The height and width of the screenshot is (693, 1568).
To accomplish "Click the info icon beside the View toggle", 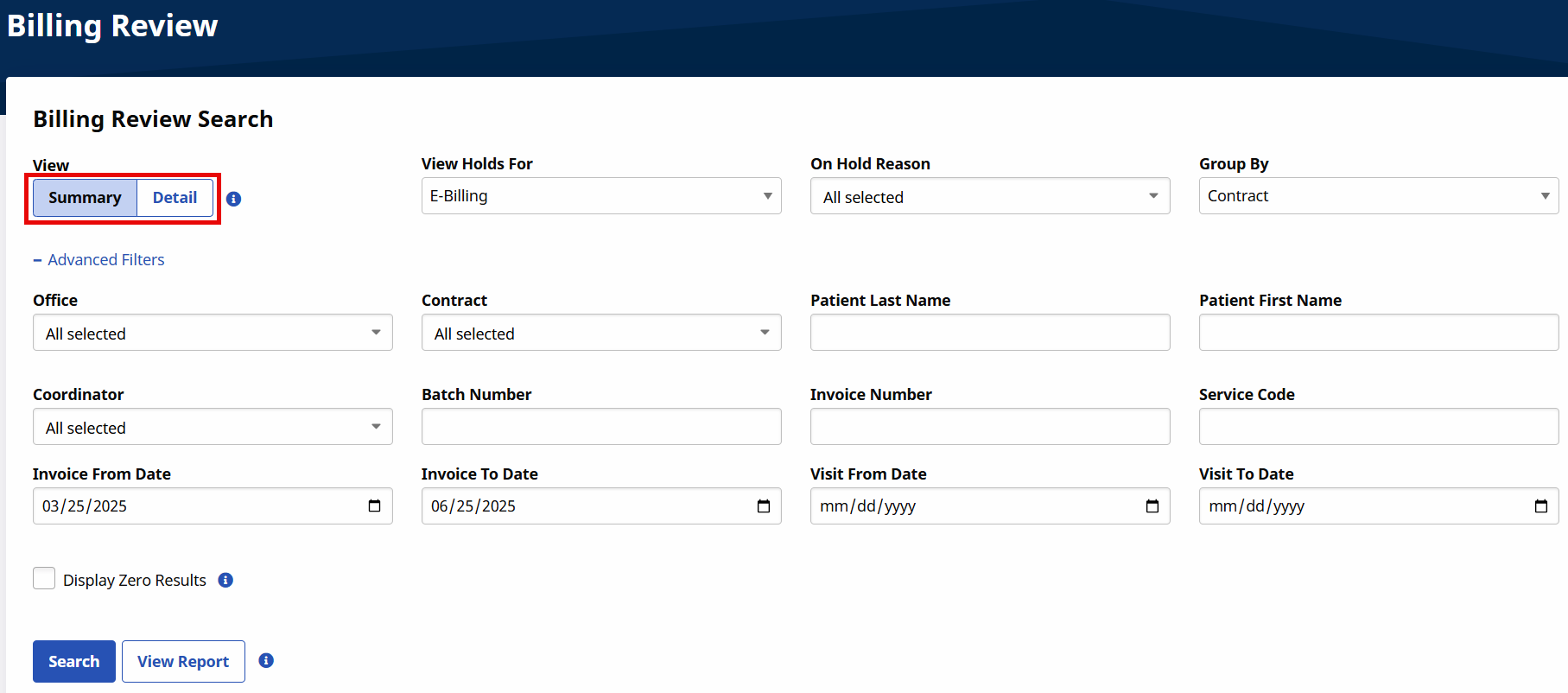I will [x=233, y=199].
